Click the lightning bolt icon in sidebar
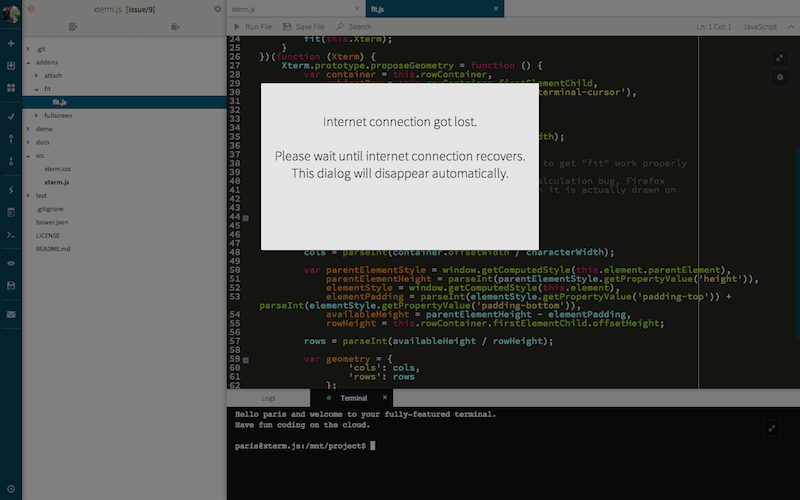800x500 pixels. click(11, 189)
